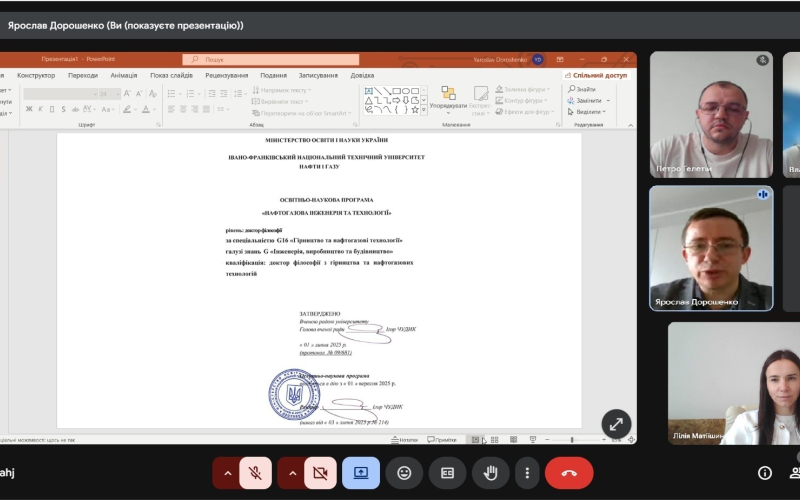Click the numbered list icon
The height and width of the screenshot is (500, 800).
pyautogui.click(x=190, y=93)
